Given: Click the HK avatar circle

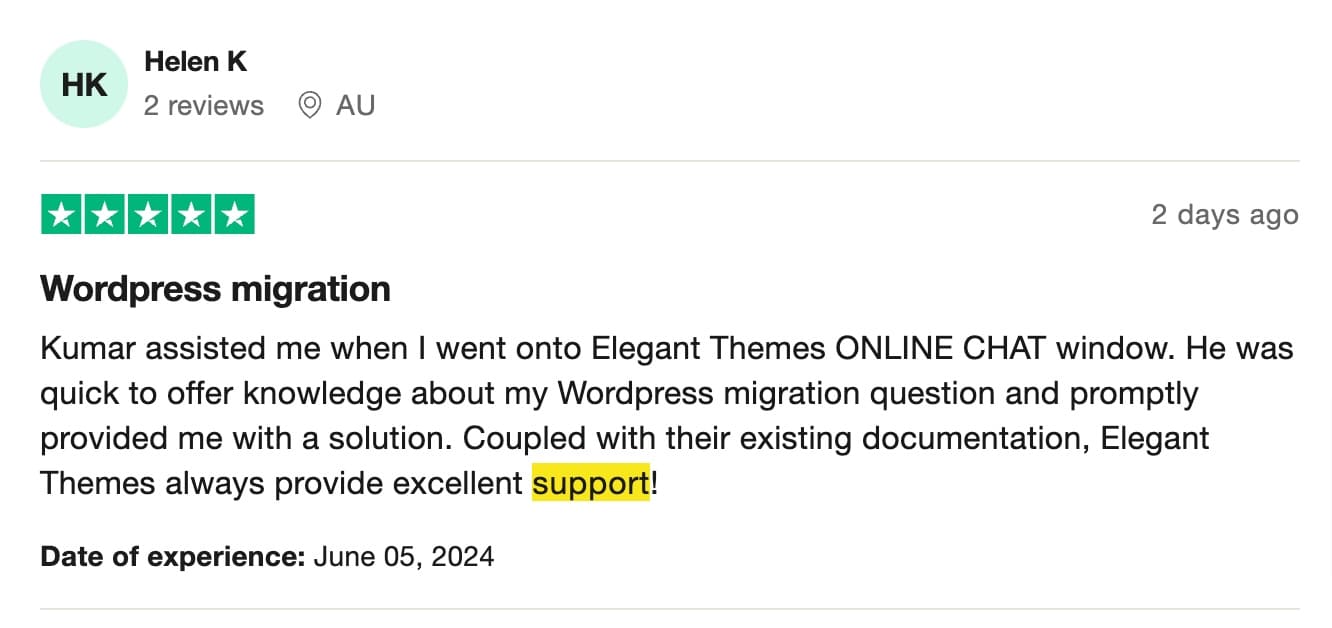Looking at the screenshot, I should point(84,84).
